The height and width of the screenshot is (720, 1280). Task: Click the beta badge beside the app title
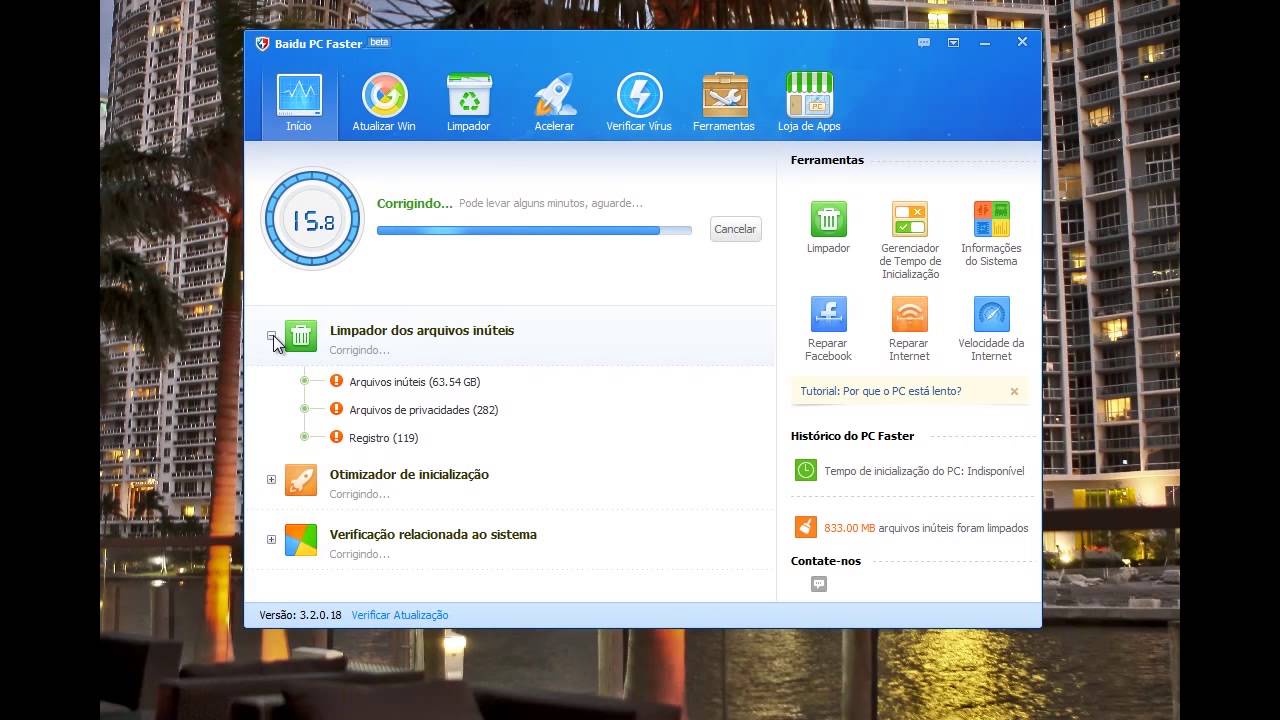(379, 42)
